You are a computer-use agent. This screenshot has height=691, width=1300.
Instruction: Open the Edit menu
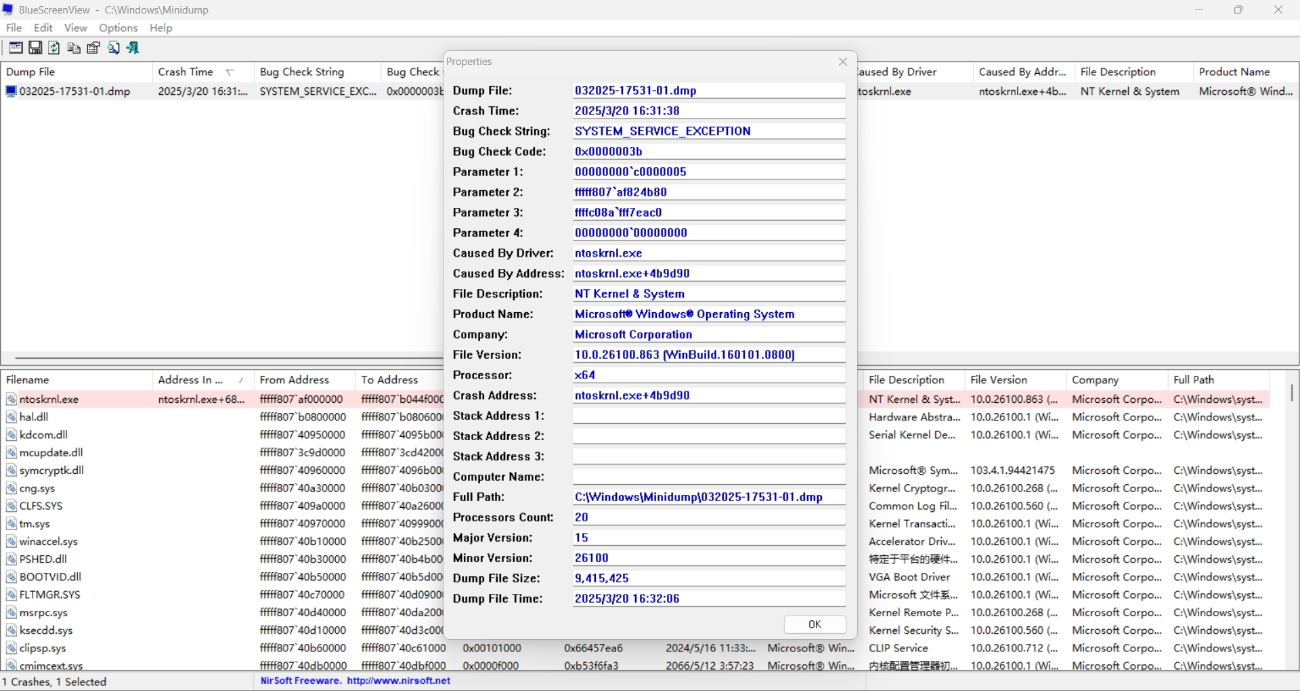[43, 28]
